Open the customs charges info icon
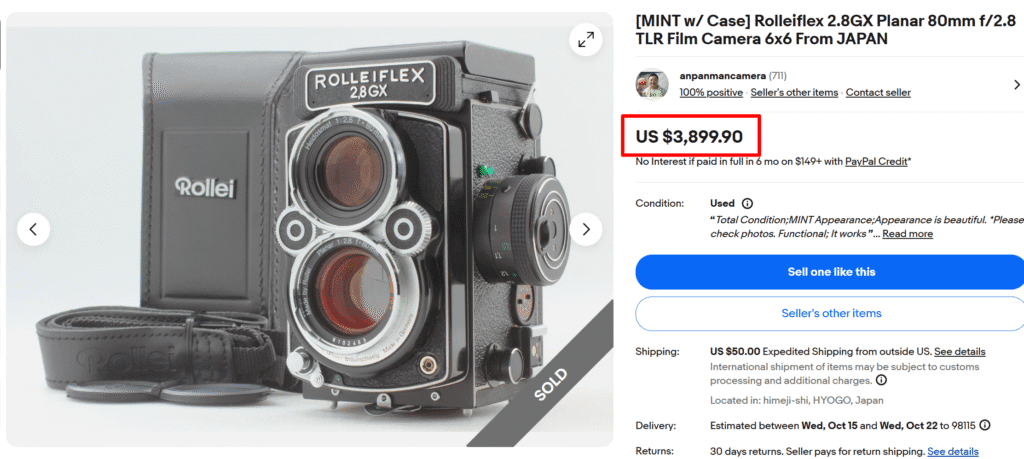The width and height of the screenshot is (1024, 459). point(881,380)
